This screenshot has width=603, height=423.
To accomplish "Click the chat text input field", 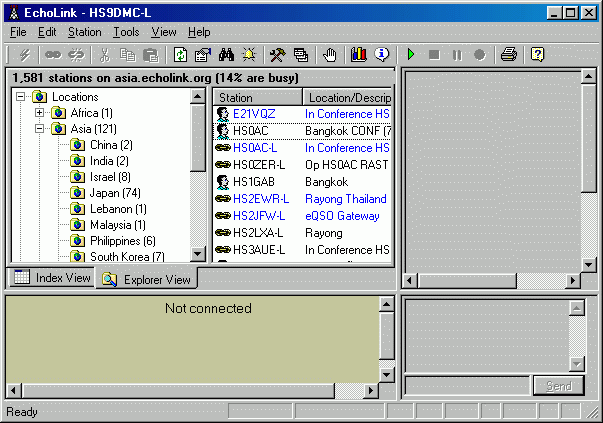I will 467,386.
